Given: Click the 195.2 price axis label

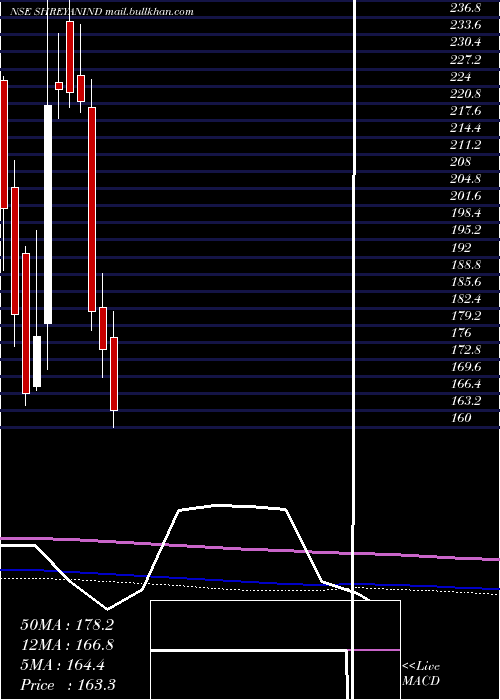Looking at the screenshot, I should tap(465, 230).
